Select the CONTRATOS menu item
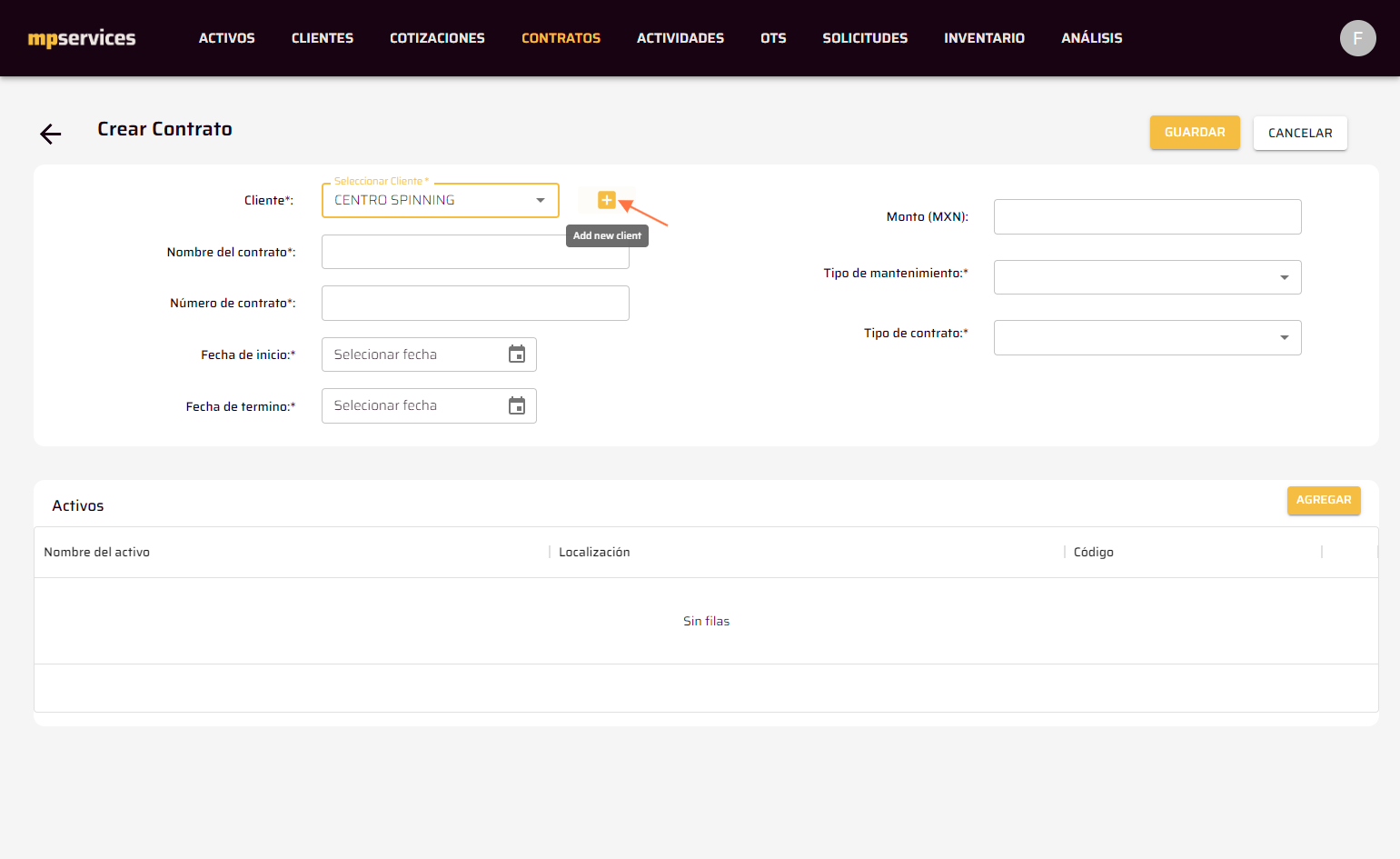The image size is (1400, 859). [x=561, y=38]
